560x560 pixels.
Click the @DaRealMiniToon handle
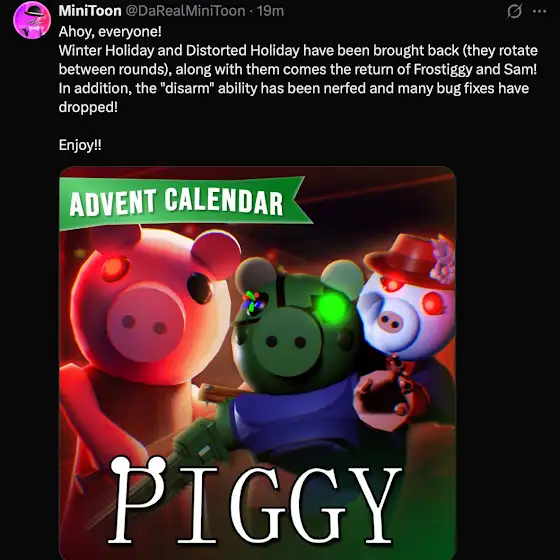[185, 11]
